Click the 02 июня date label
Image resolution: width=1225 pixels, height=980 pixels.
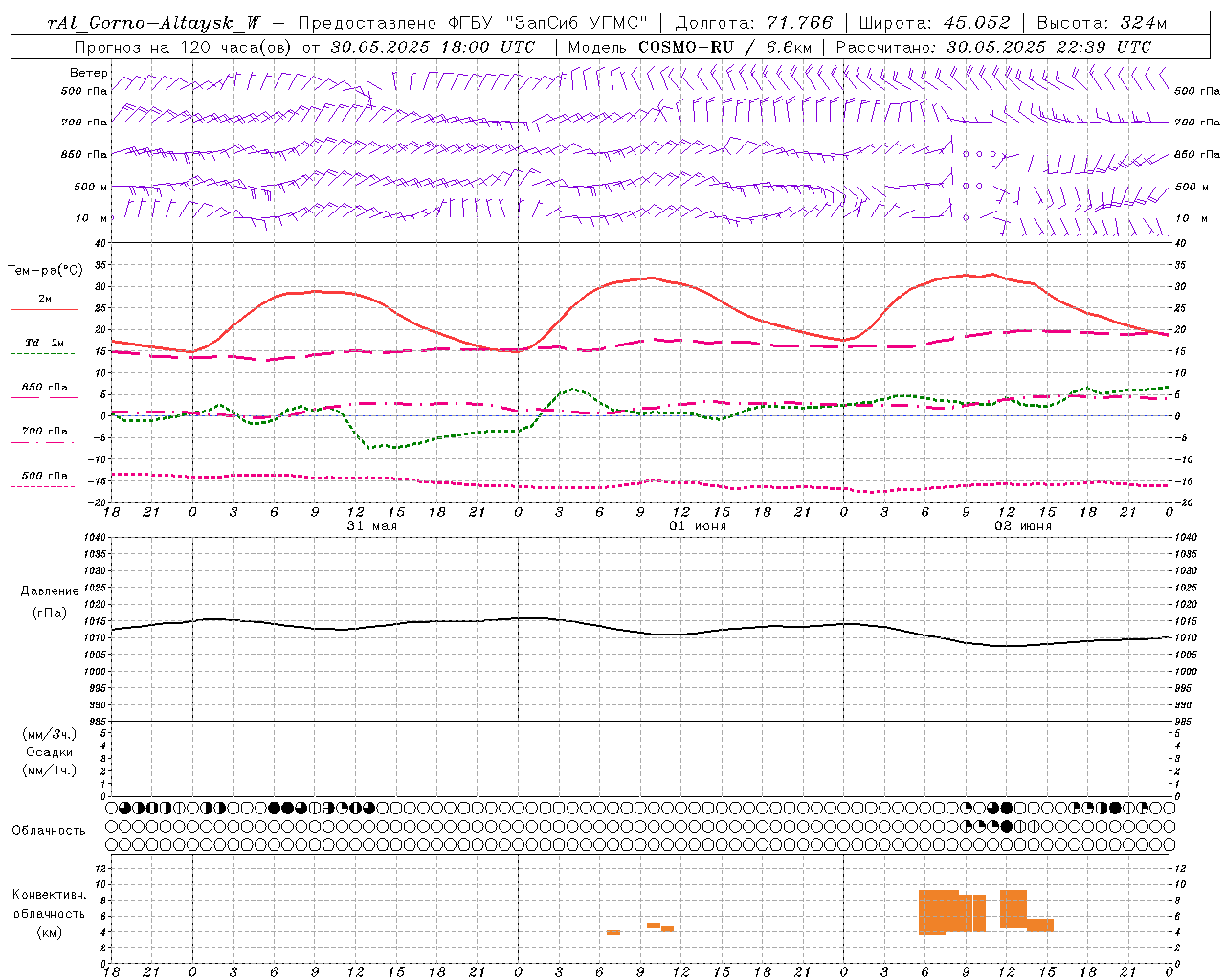click(1022, 525)
